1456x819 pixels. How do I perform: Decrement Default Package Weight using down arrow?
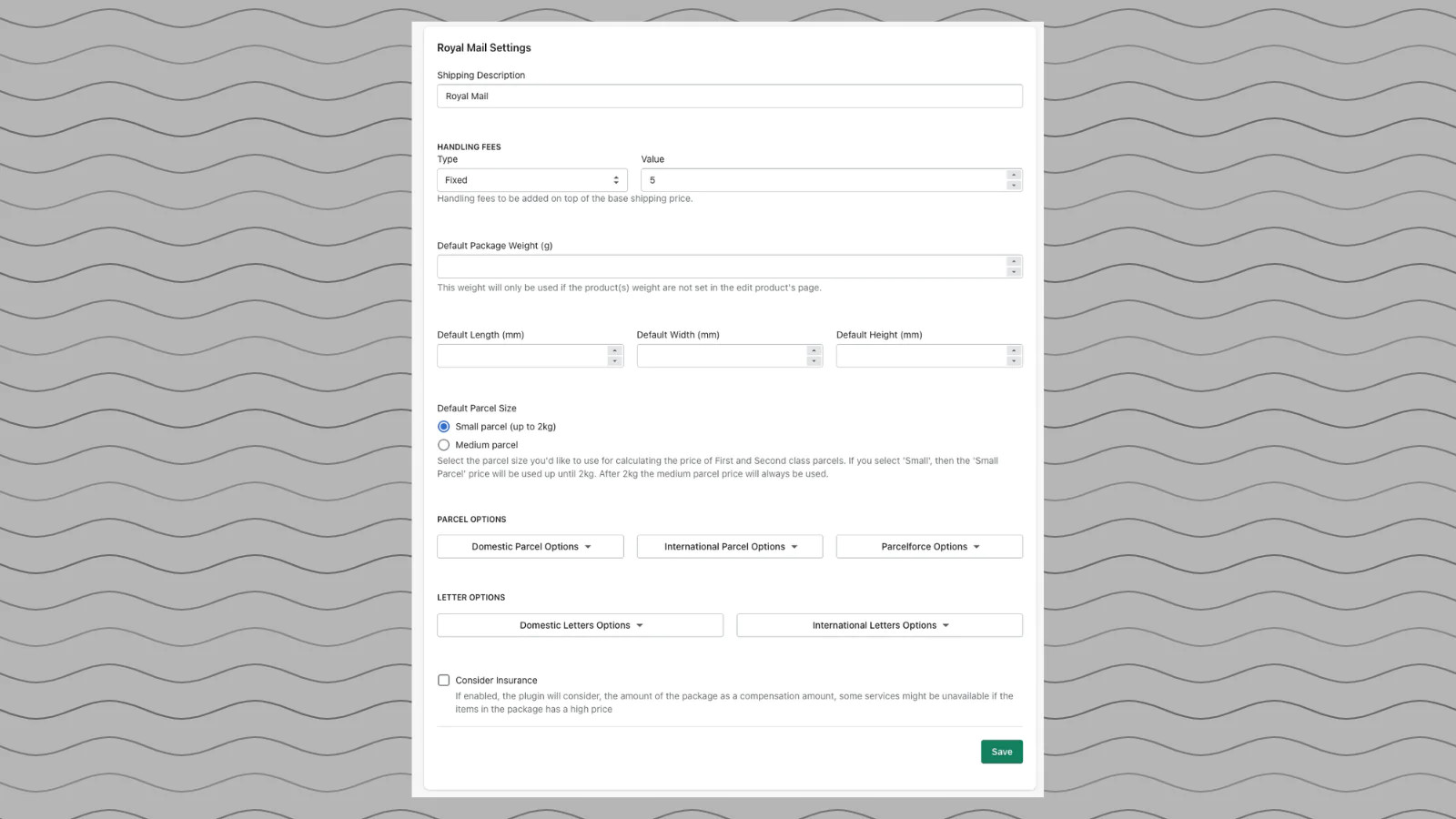tap(1014, 272)
